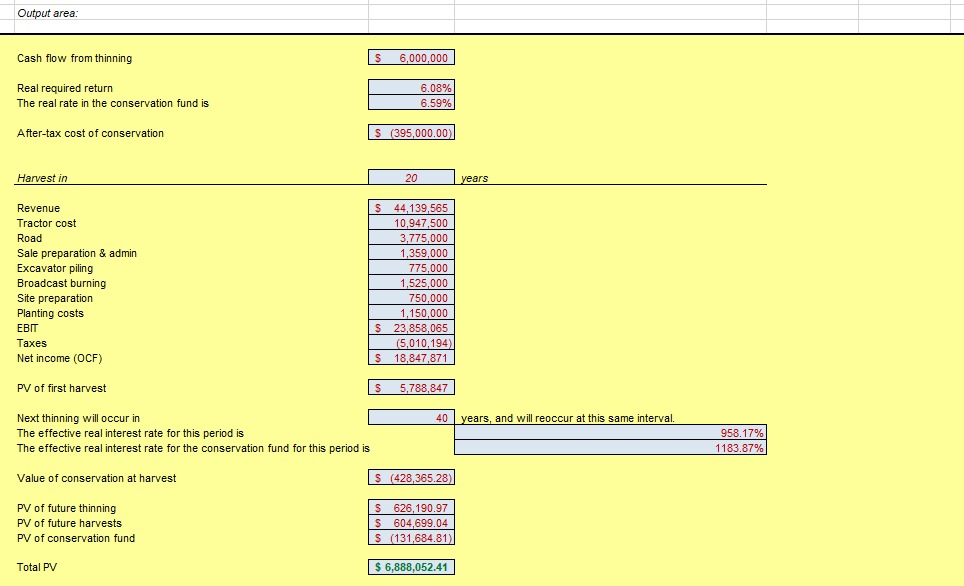Viewport: 964px width, 586px height.
Task: Click the Total PV result cell
Action: (x=412, y=566)
